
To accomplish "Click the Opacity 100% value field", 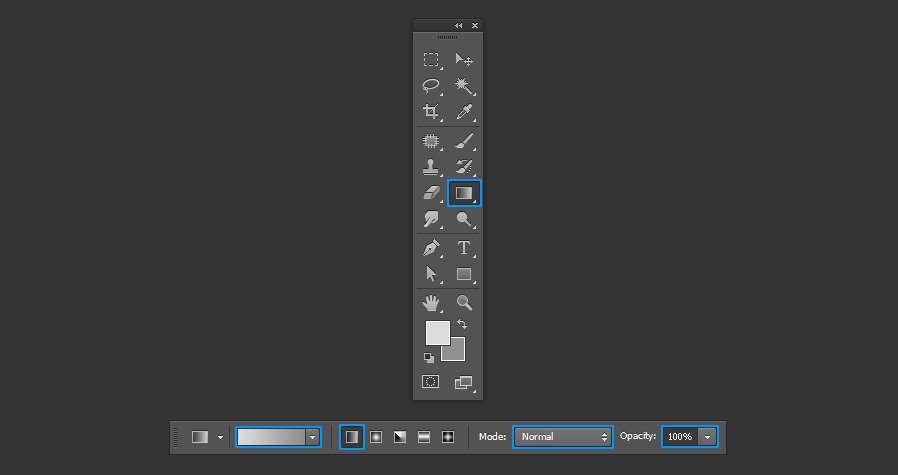I will click(680, 437).
